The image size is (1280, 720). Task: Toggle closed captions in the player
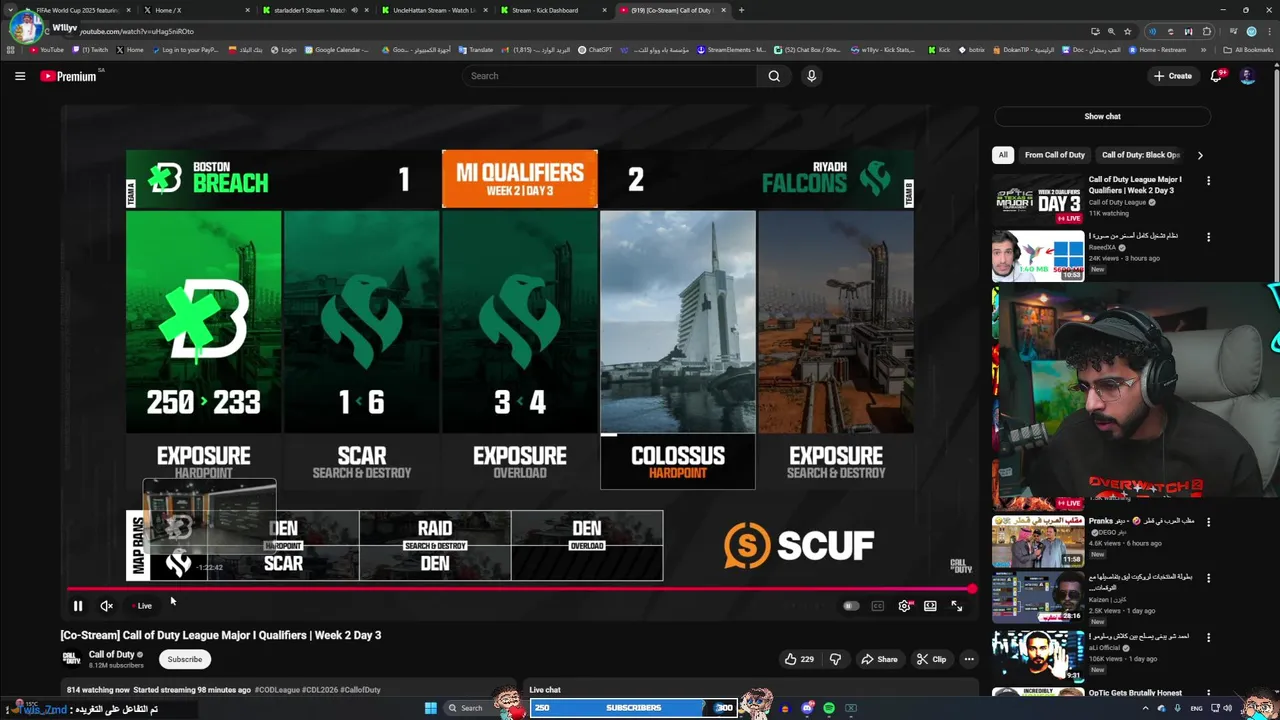click(x=877, y=606)
